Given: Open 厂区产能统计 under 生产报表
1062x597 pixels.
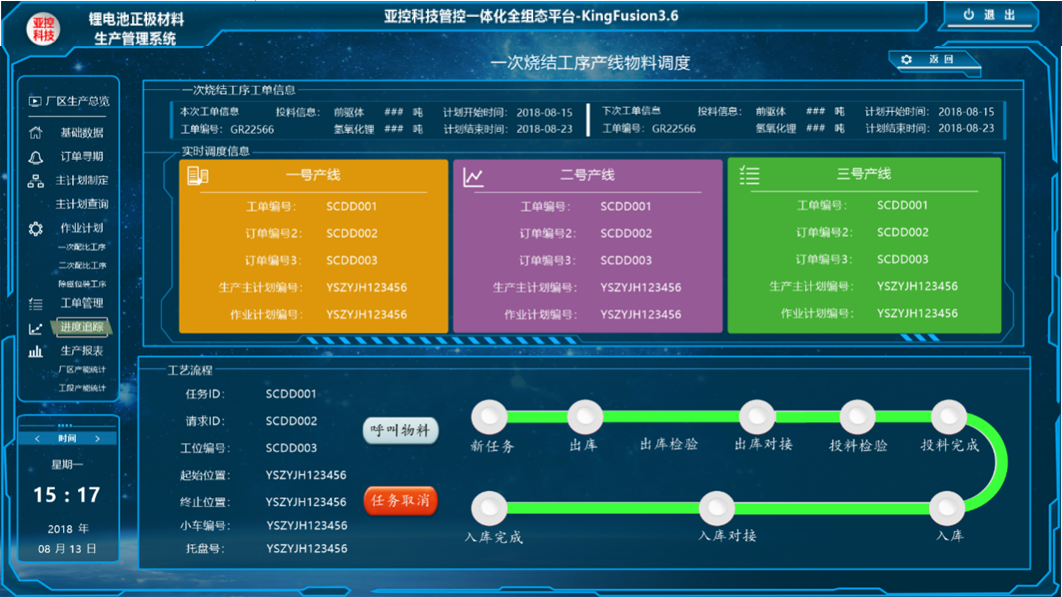Looking at the screenshot, I should coord(82,370).
